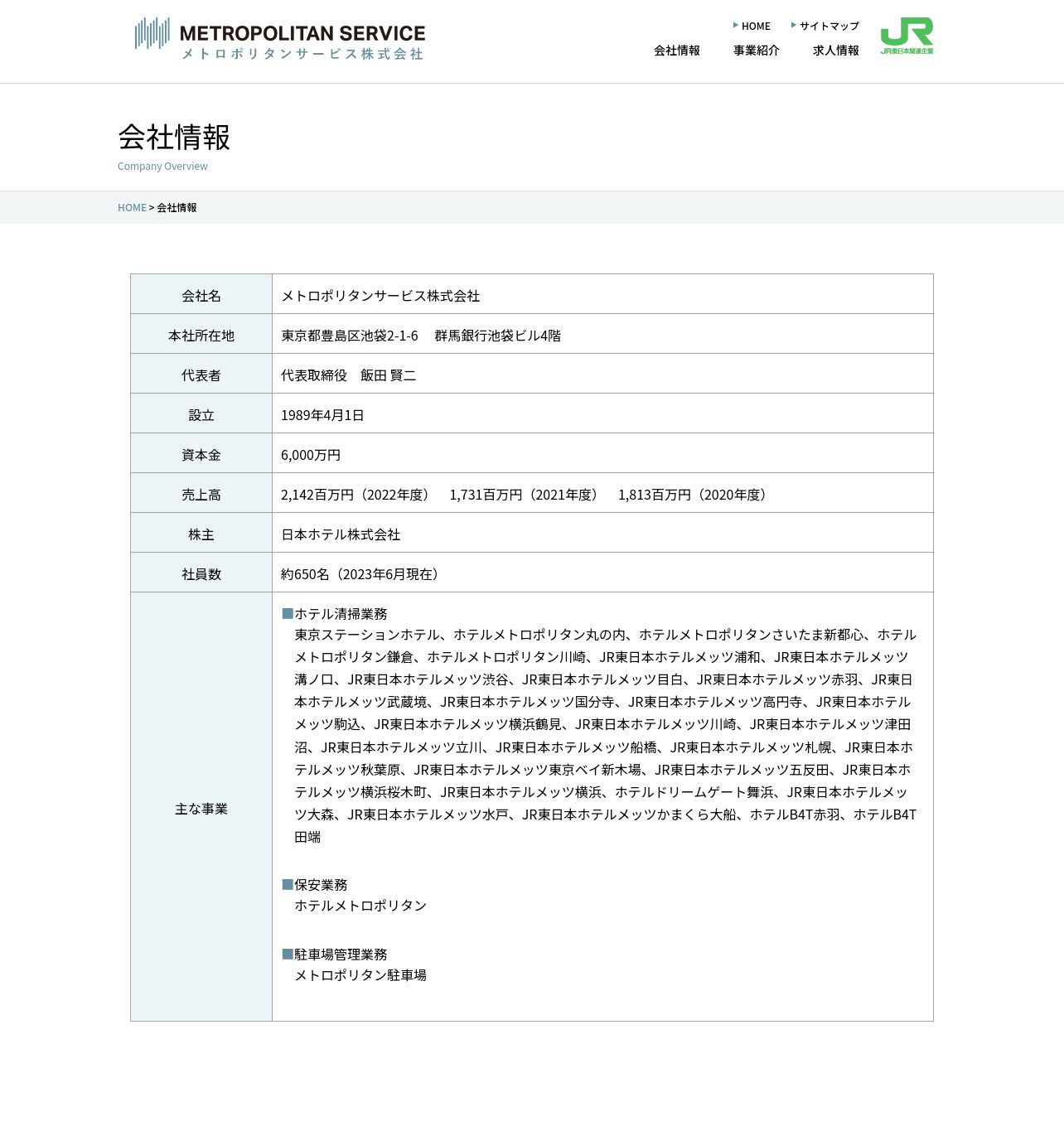This screenshot has height=1136, width=1064.
Task: Click the Company Overview subtitle
Action: pos(162,167)
